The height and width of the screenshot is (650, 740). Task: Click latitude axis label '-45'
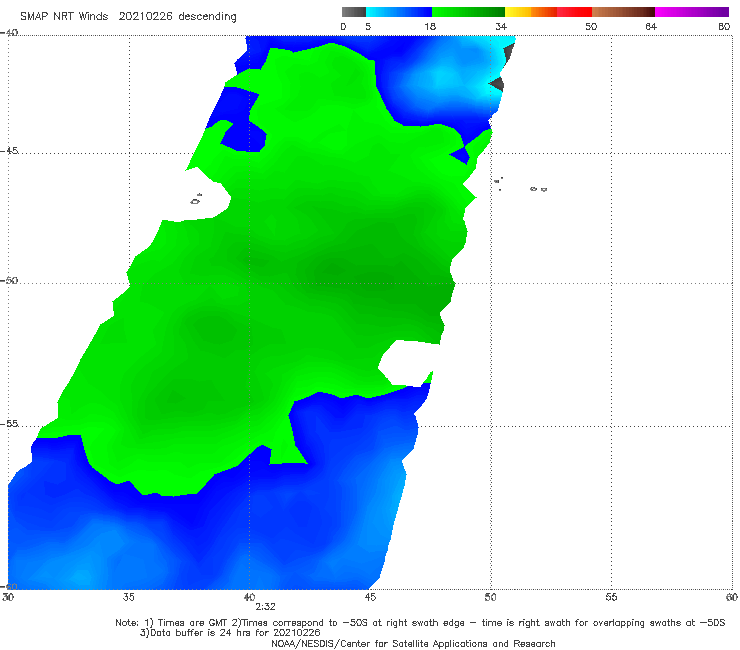coord(9,151)
